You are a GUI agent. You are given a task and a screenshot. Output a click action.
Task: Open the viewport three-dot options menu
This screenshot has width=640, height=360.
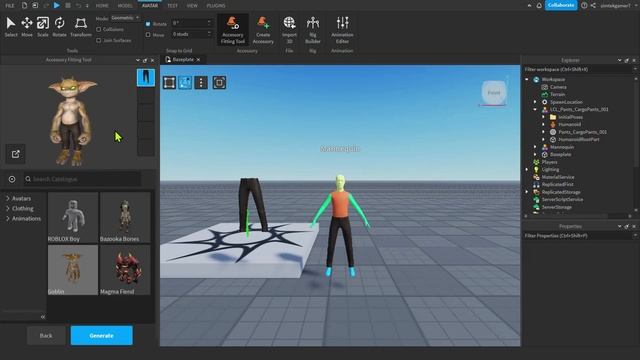pyautogui.click(x=201, y=83)
